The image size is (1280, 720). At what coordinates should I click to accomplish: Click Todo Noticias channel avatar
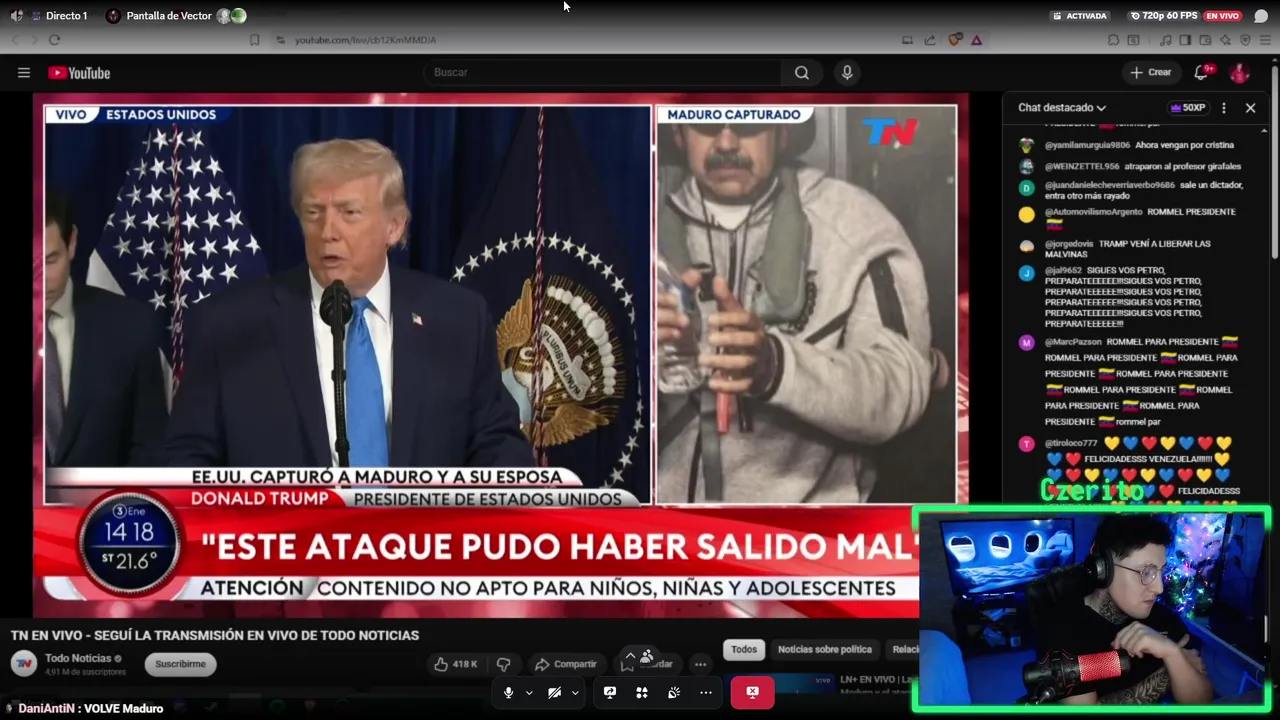pos(24,663)
